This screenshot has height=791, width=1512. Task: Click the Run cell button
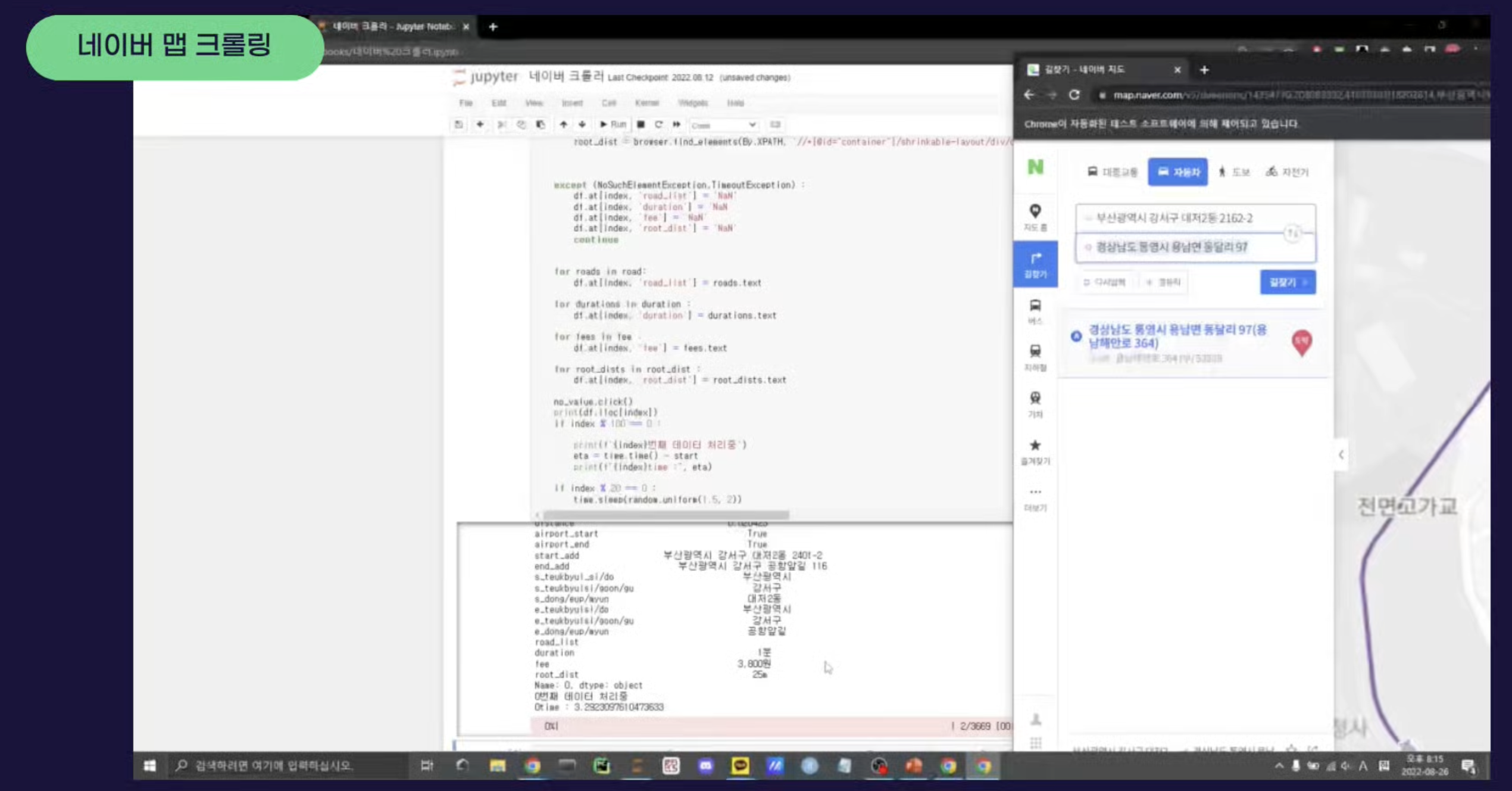pos(613,124)
